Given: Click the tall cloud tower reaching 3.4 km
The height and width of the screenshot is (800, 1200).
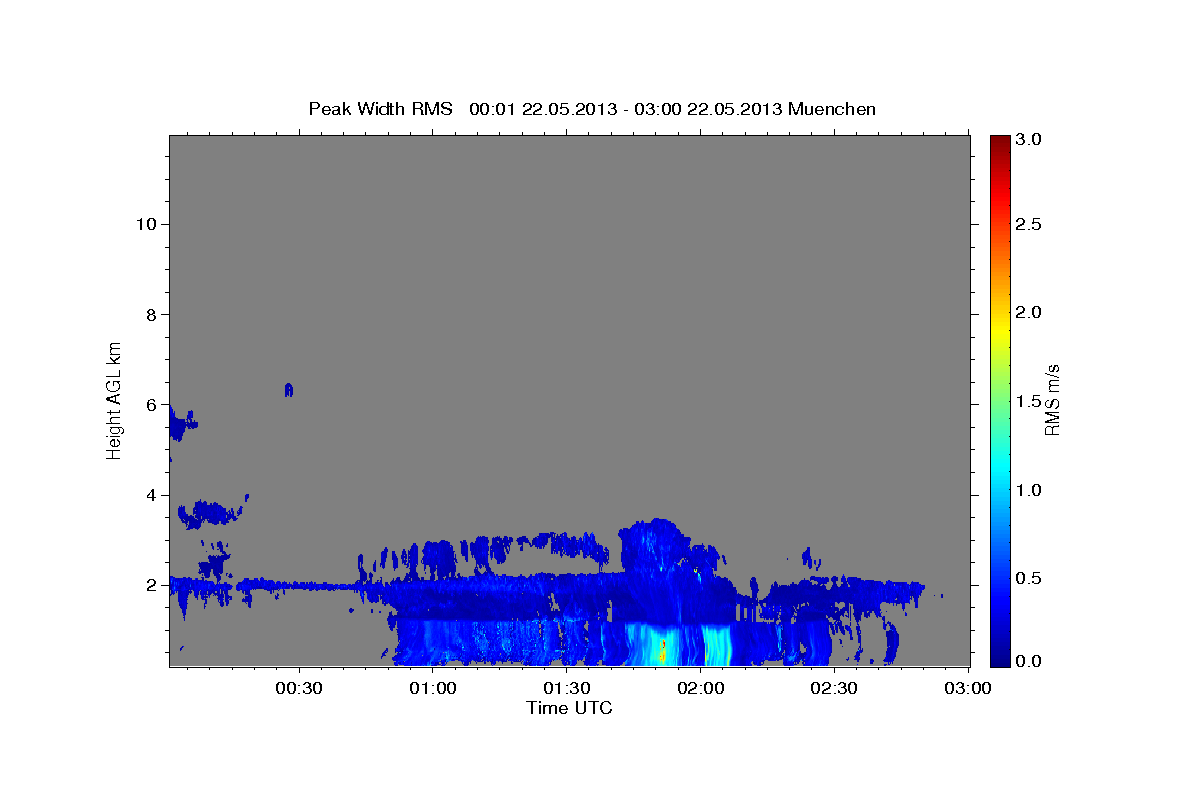Looking at the screenshot, I should click(654, 545).
